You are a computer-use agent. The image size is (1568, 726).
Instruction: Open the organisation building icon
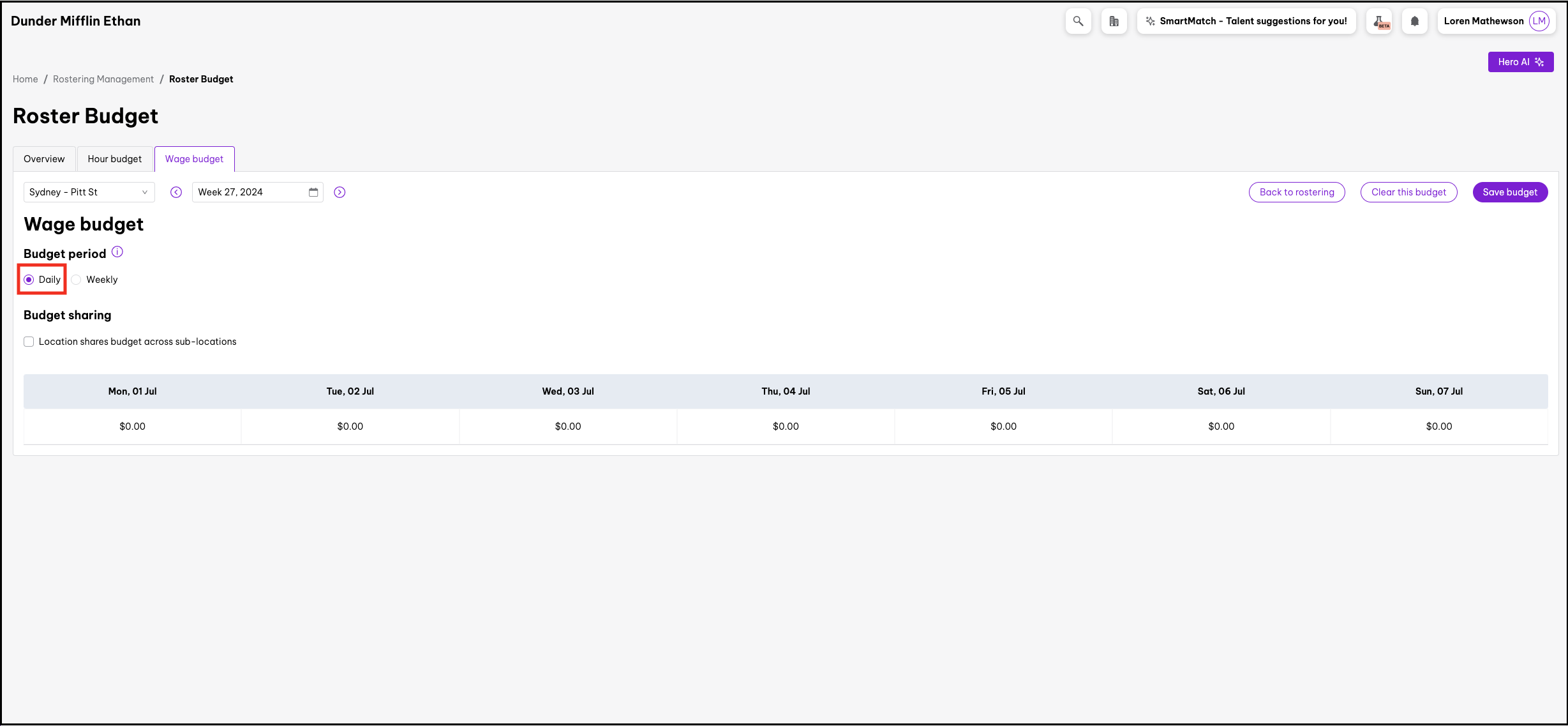click(1114, 21)
